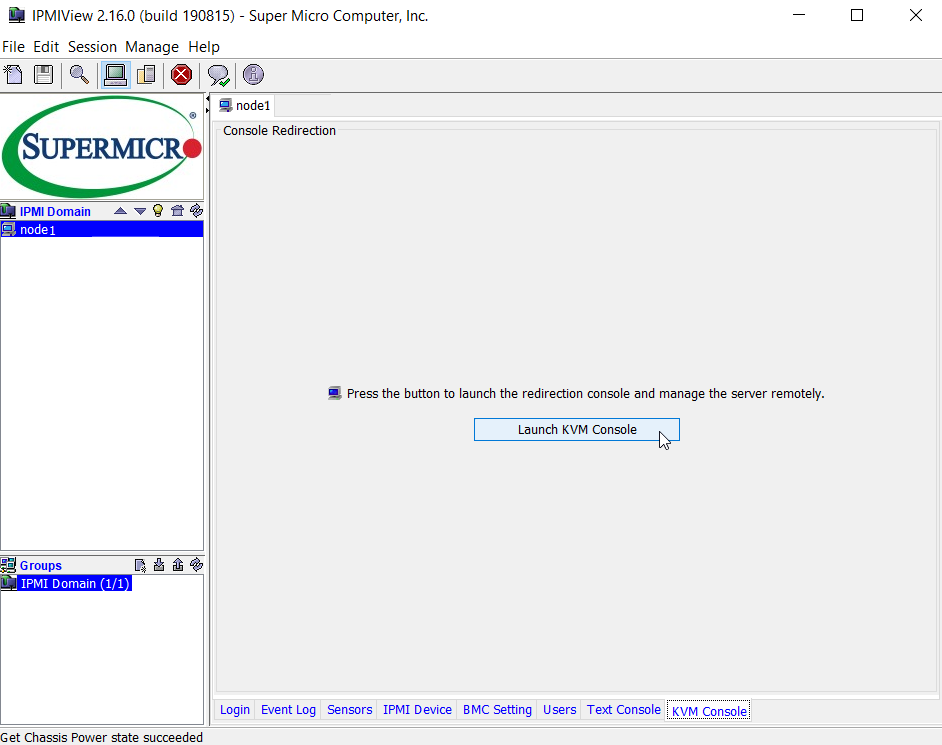Image resolution: width=942 pixels, height=745 pixels.
Task: Switch to the Sensors tab
Action: [x=350, y=710]
